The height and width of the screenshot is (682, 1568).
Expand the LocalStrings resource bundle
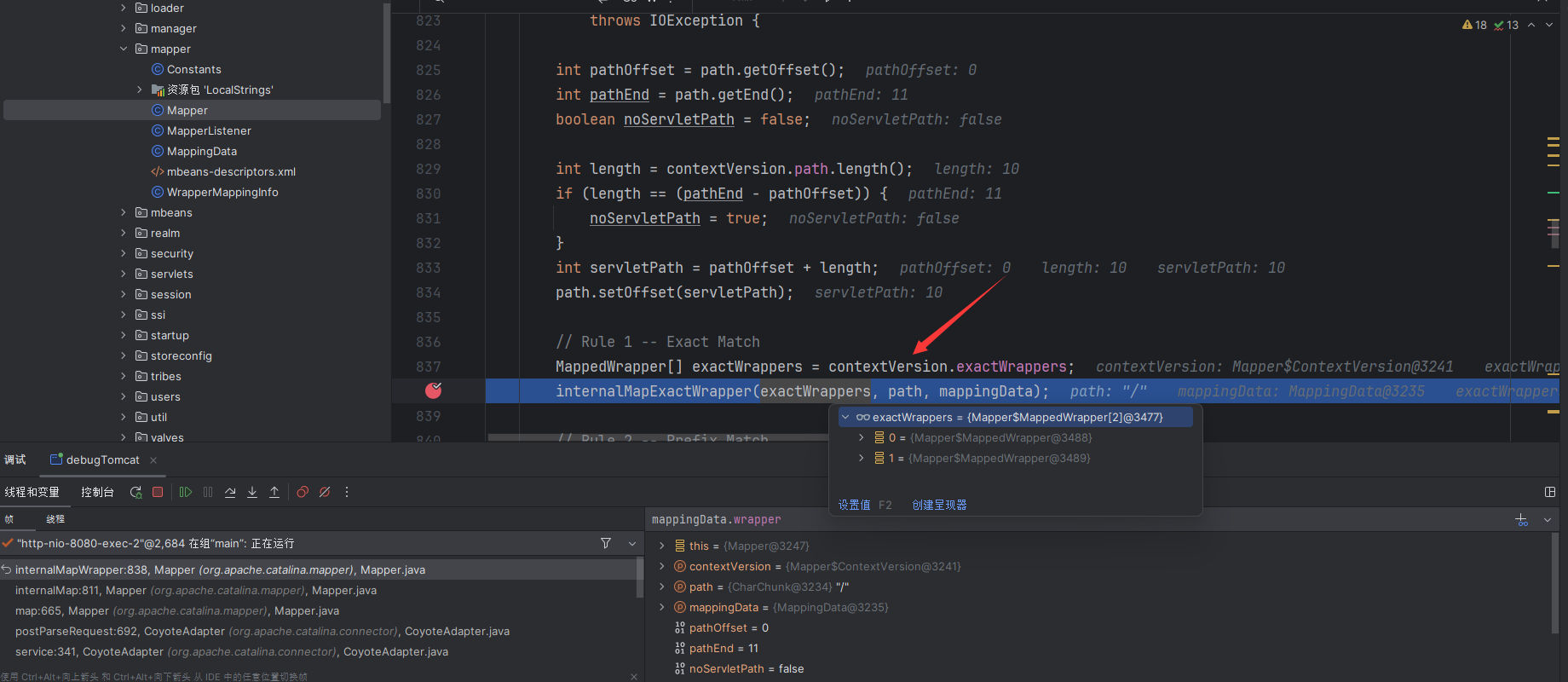coord(140,90)
